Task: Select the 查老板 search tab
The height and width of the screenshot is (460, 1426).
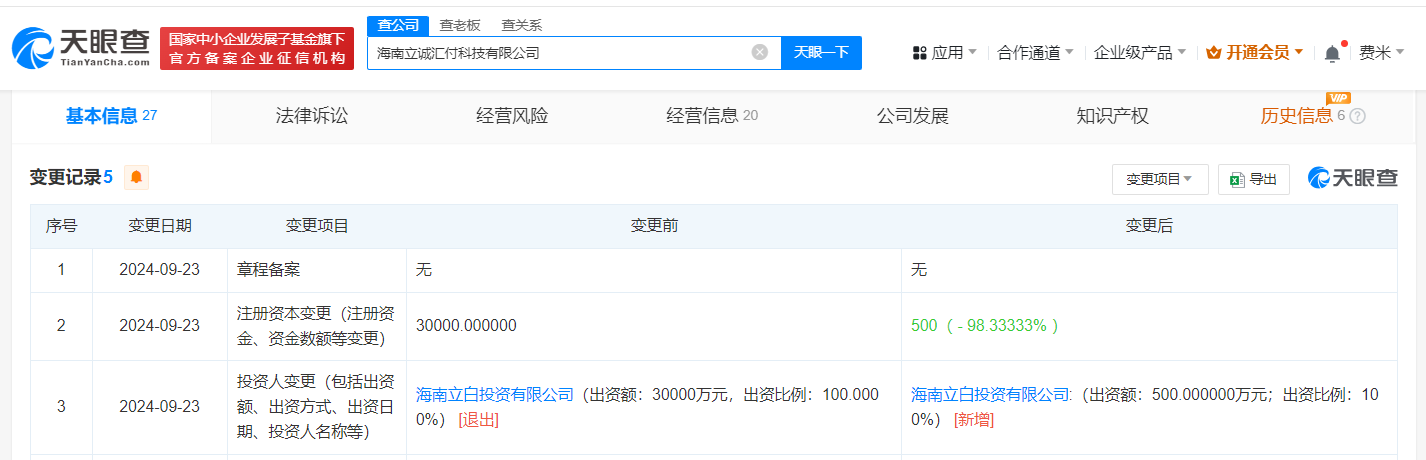Action: coord(460,25)
